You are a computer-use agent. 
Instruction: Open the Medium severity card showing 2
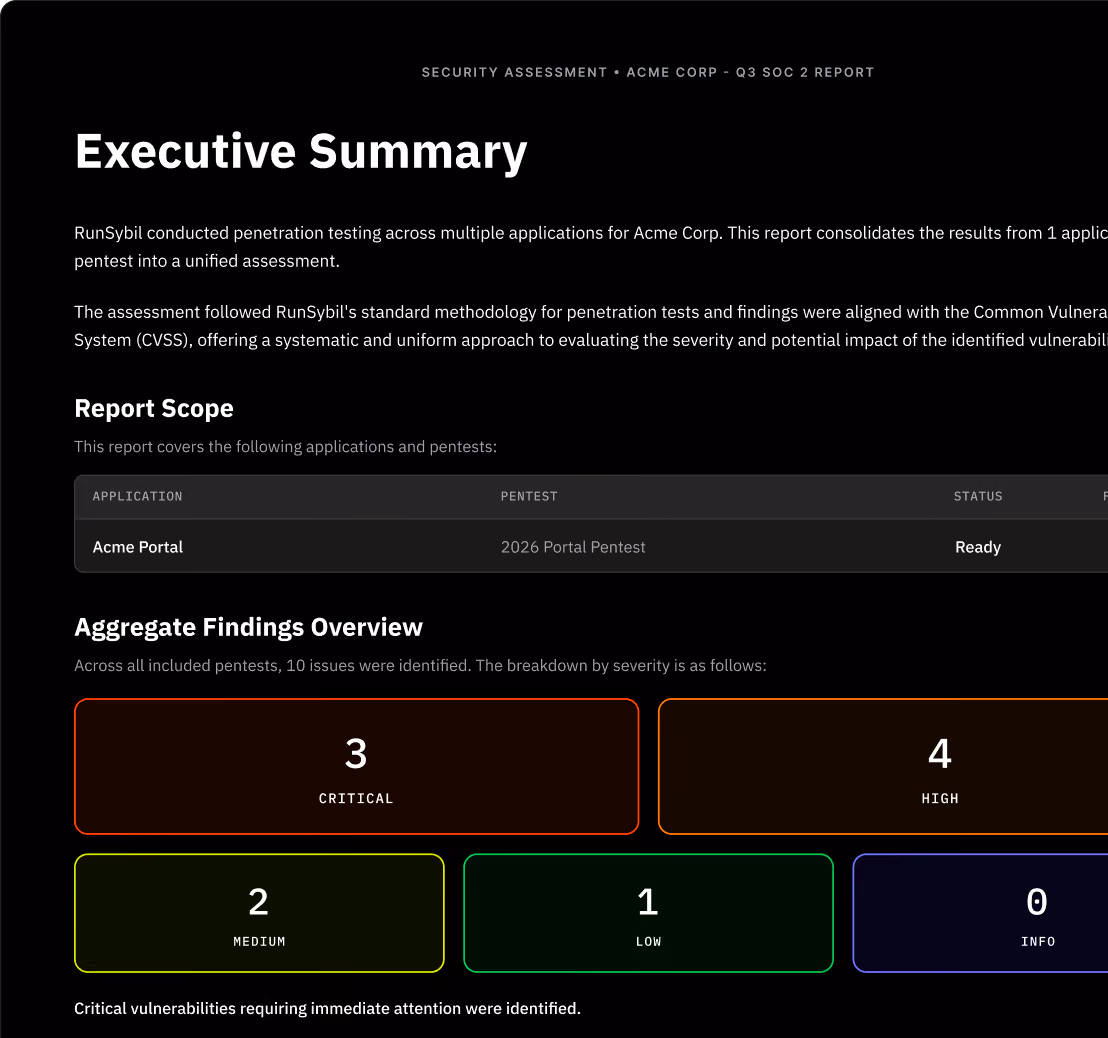pos(259,913)
